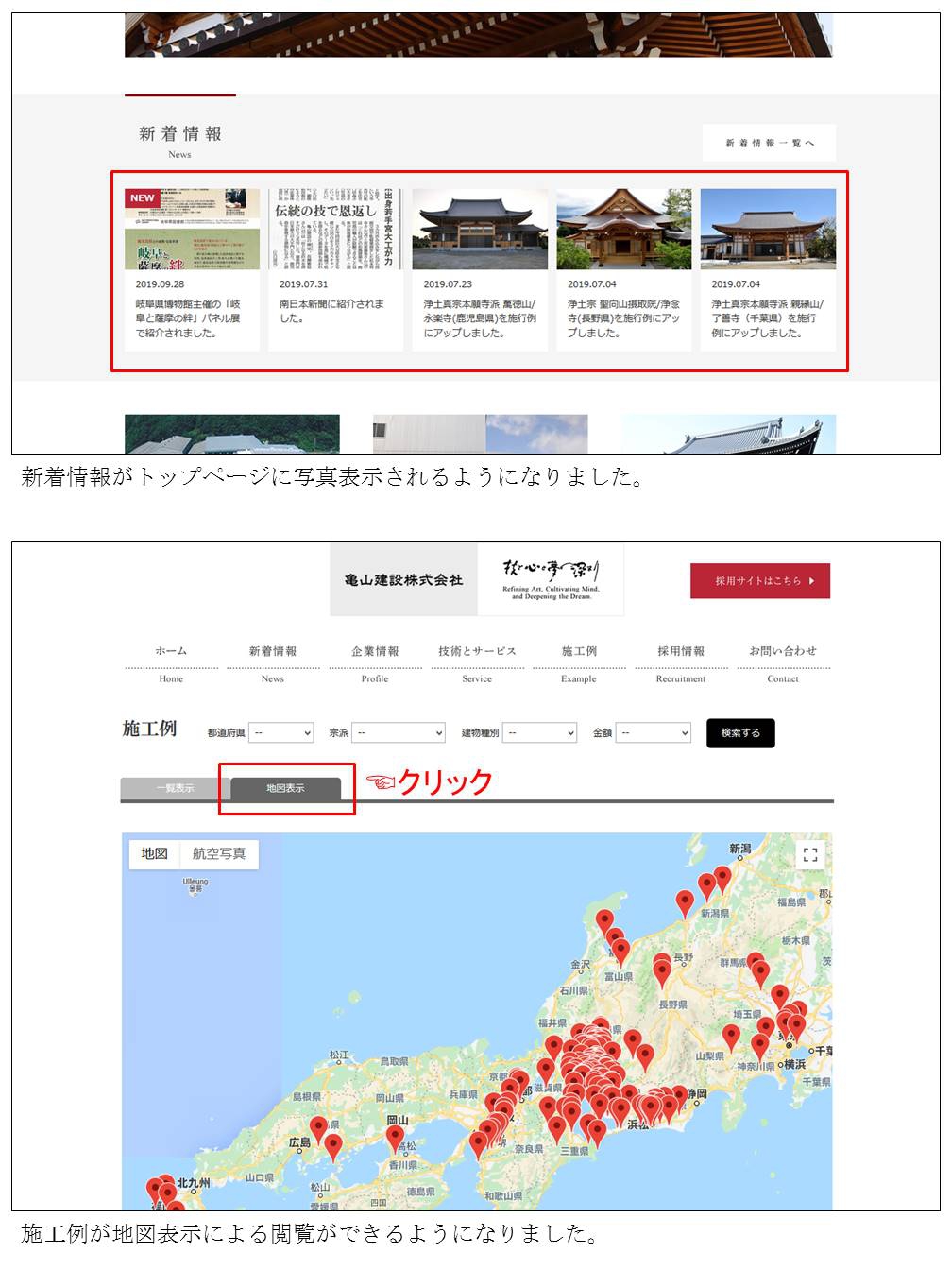Expand the 建物種別 dropdown
The height and width of the screenshot is (1270, 952).
coord(539,732)
